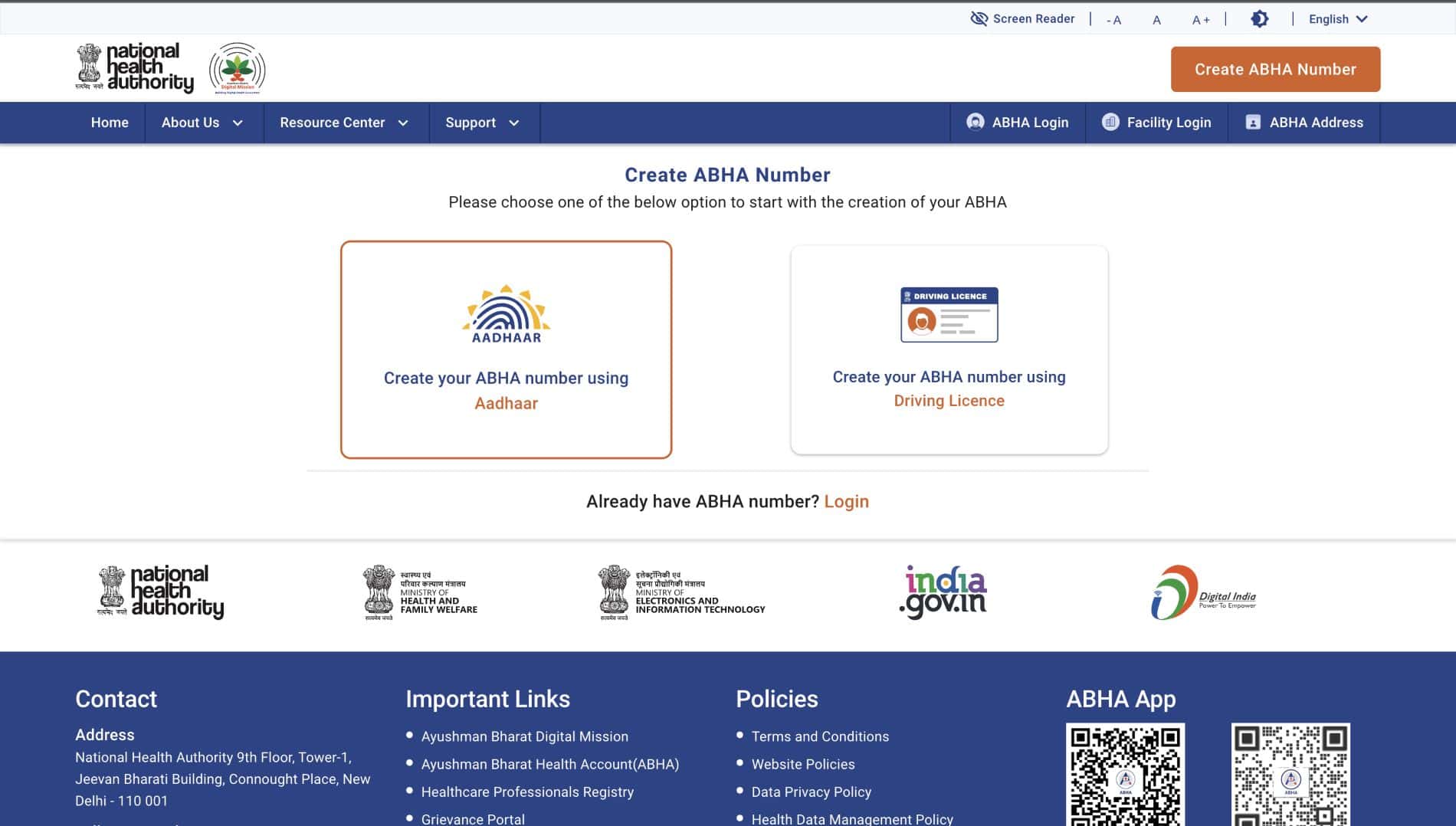Click Ministry of Health and Family Welfare logo

tap(420, 592)
